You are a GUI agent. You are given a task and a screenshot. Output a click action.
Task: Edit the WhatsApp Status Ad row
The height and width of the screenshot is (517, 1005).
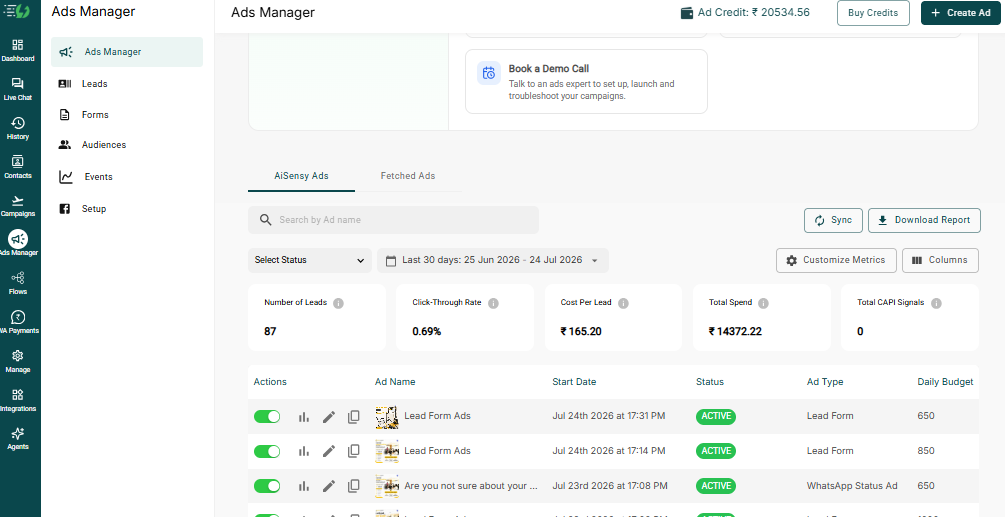pos(329,486)
